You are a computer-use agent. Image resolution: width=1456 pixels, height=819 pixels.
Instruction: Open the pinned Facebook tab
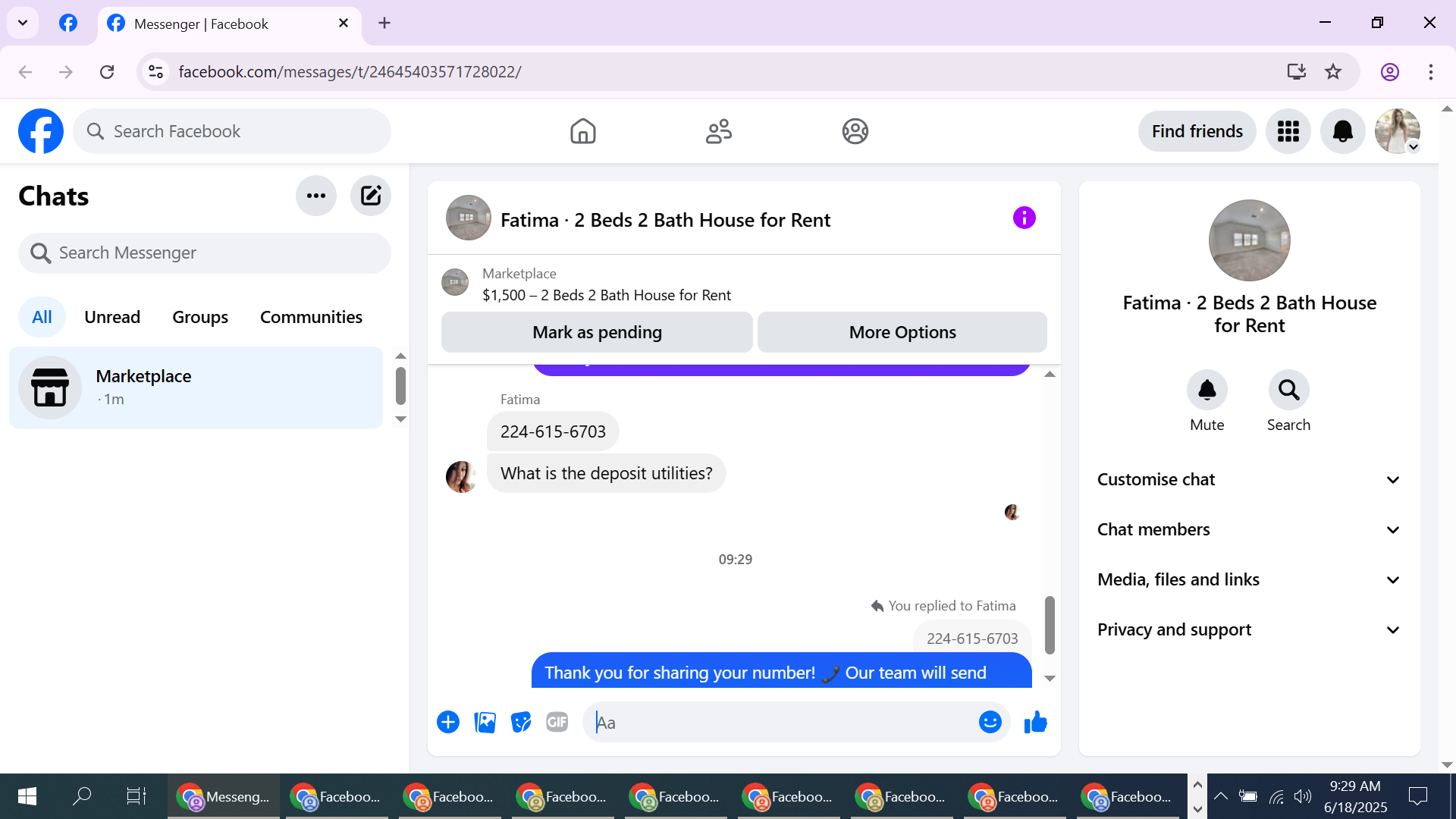pos(68,23)
